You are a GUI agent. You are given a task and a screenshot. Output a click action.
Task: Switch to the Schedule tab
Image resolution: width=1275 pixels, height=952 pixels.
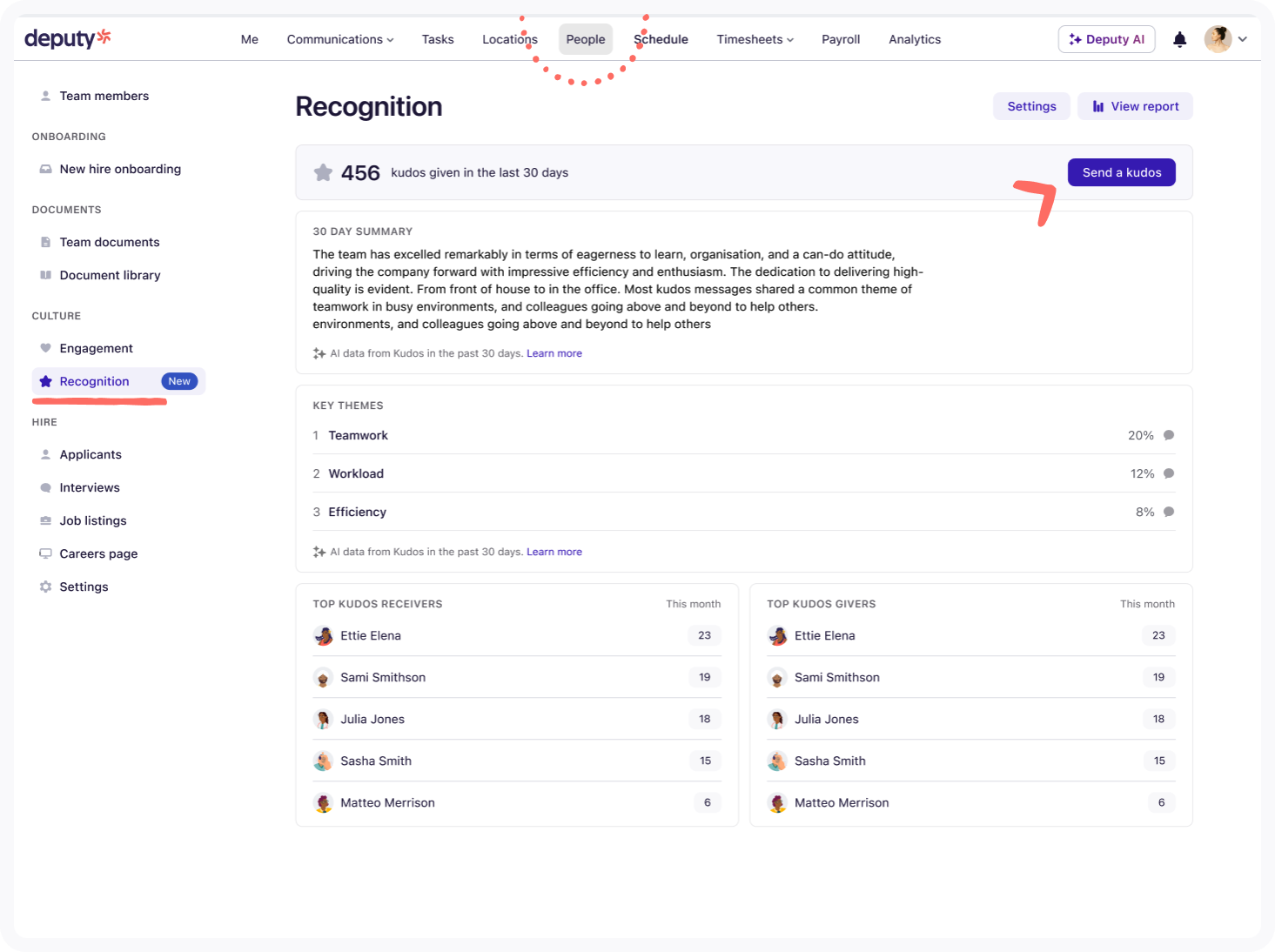tap(661, 39)
